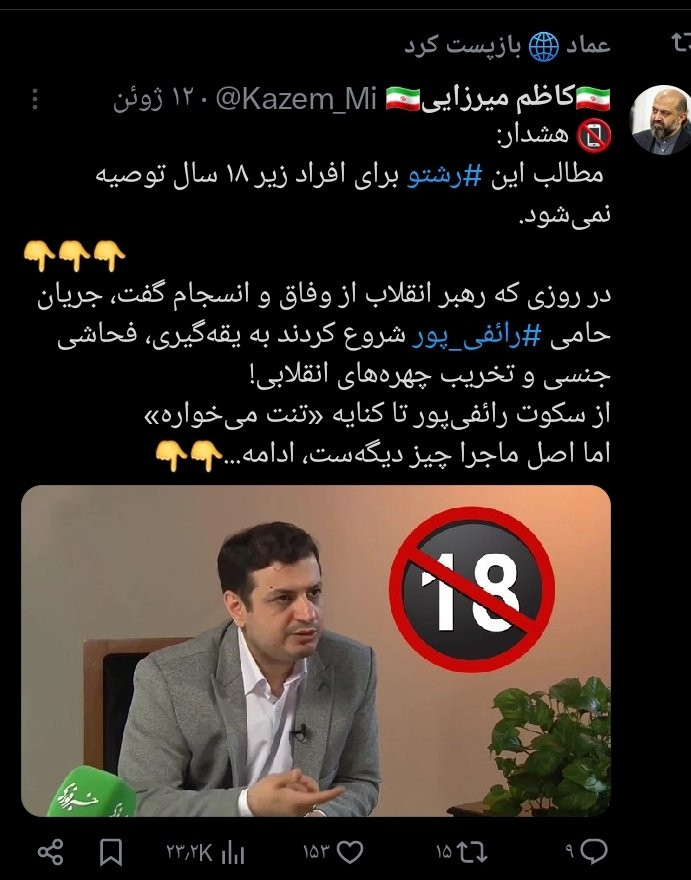The width and height of the screenshot is (691, 880).
Task: Open the three-dot more options menu
Action: (35, 99)
